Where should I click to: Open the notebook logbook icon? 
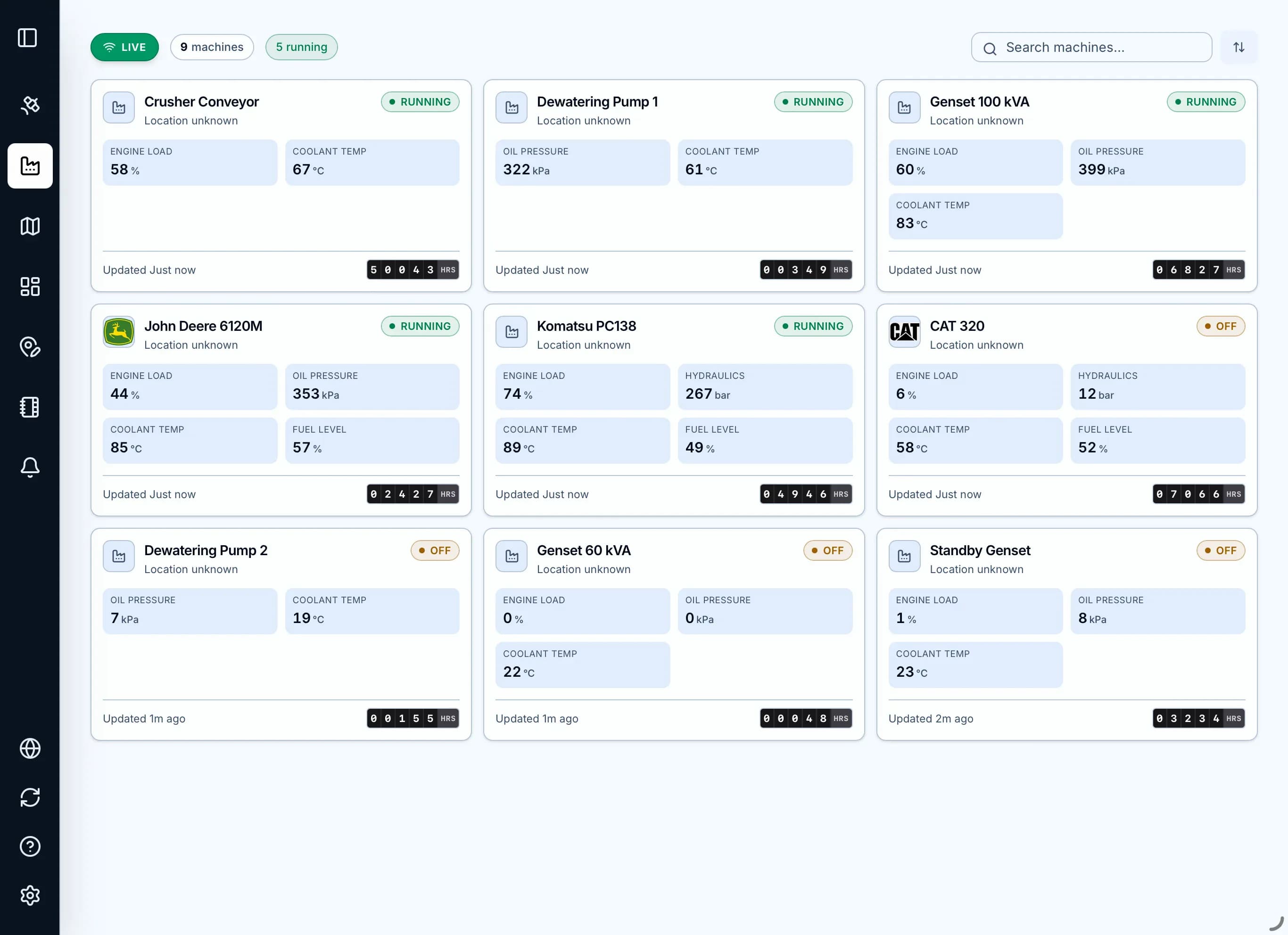point(30,407)
